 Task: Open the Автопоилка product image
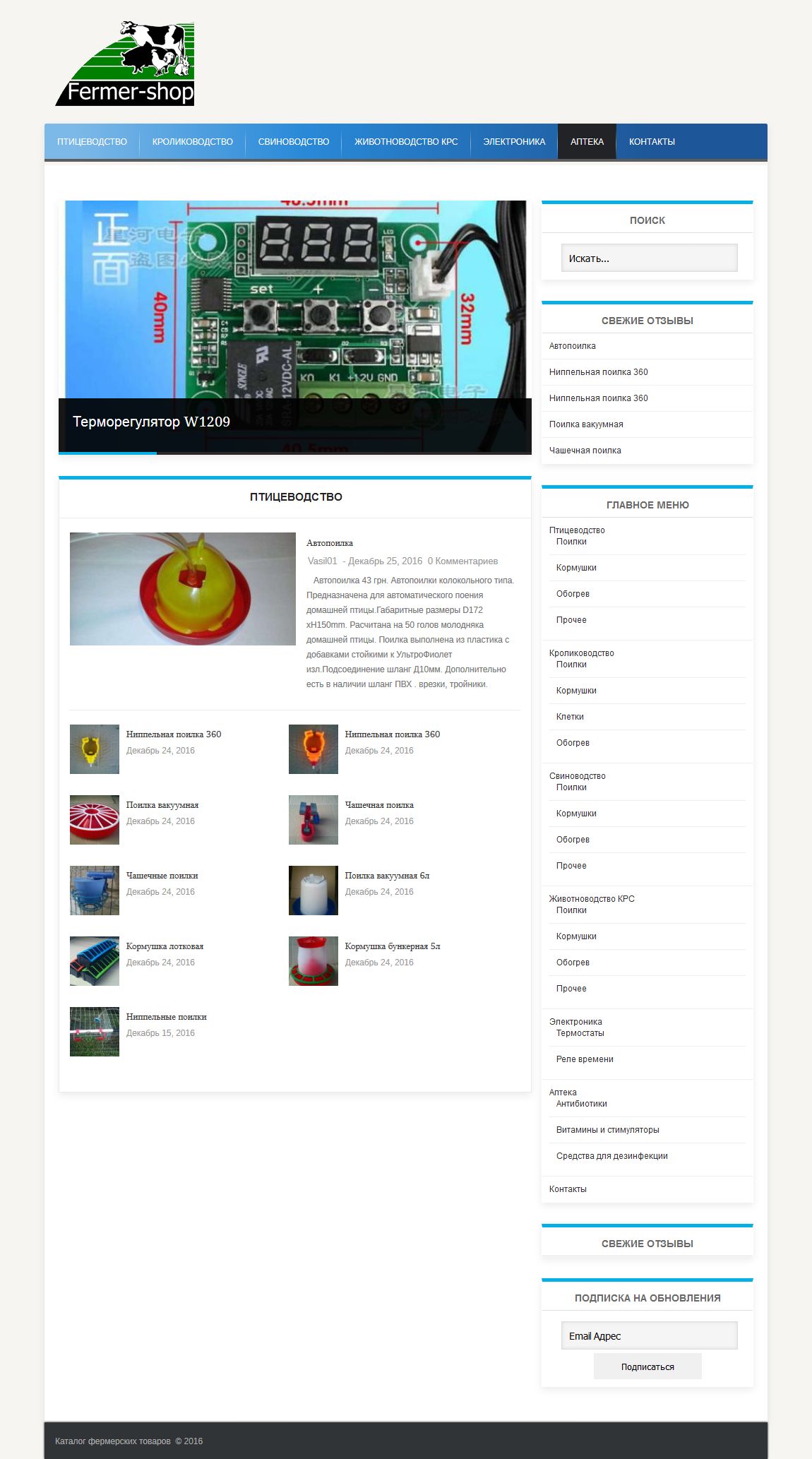[182, 588]
